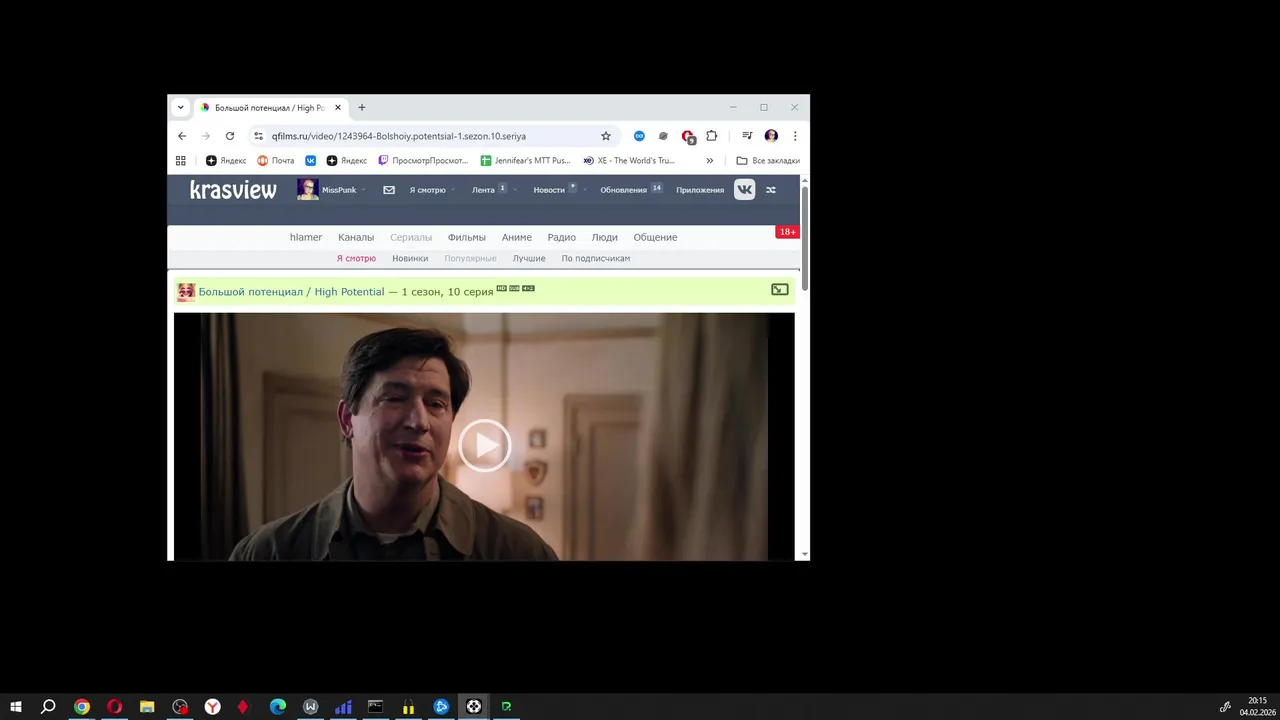The height and width of the screenshot is (720, 1280).
Task: Open the Chrome three-dot menu
Action: (x=795, y=136)
